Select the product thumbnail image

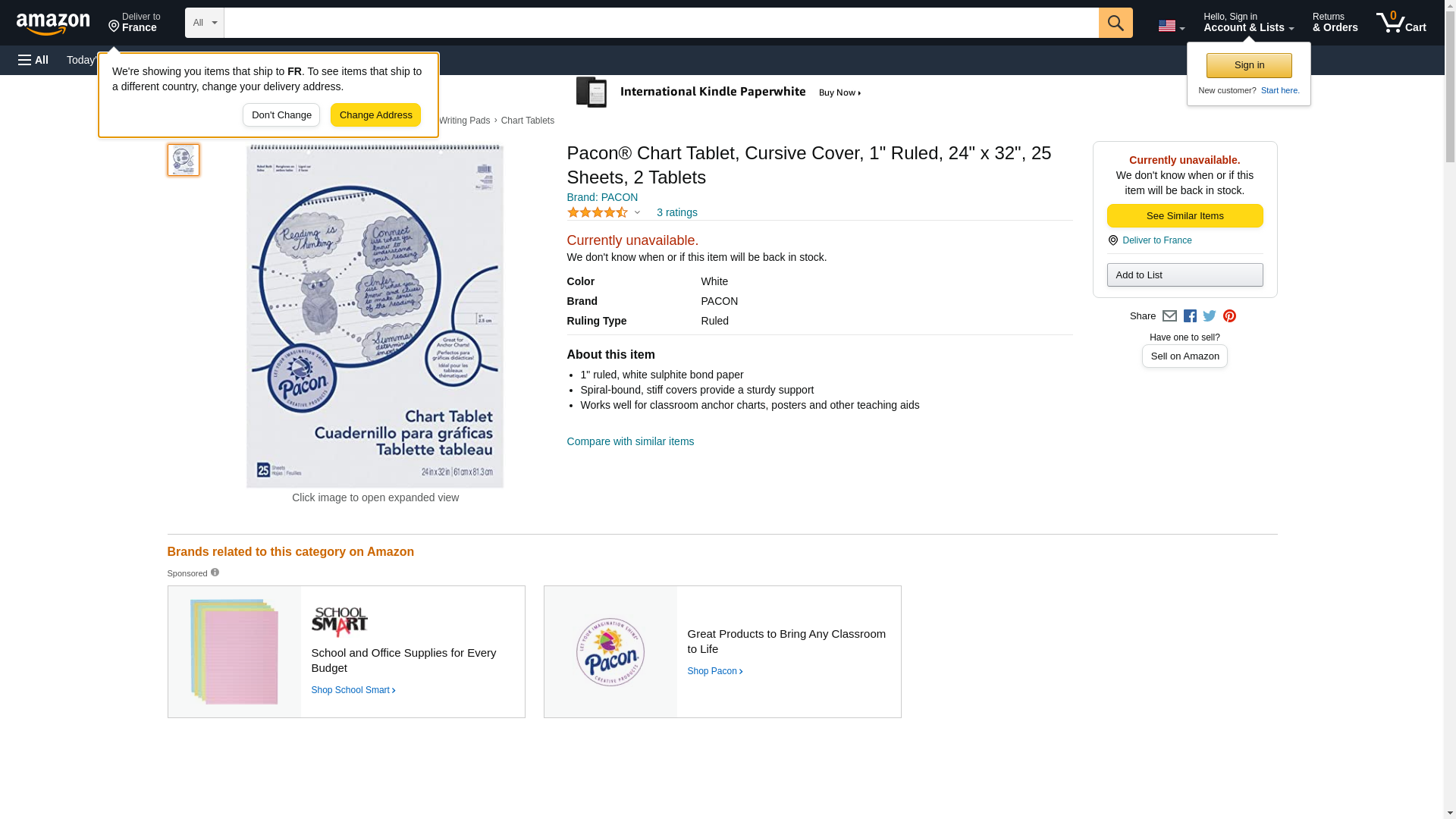coord(184,160)
